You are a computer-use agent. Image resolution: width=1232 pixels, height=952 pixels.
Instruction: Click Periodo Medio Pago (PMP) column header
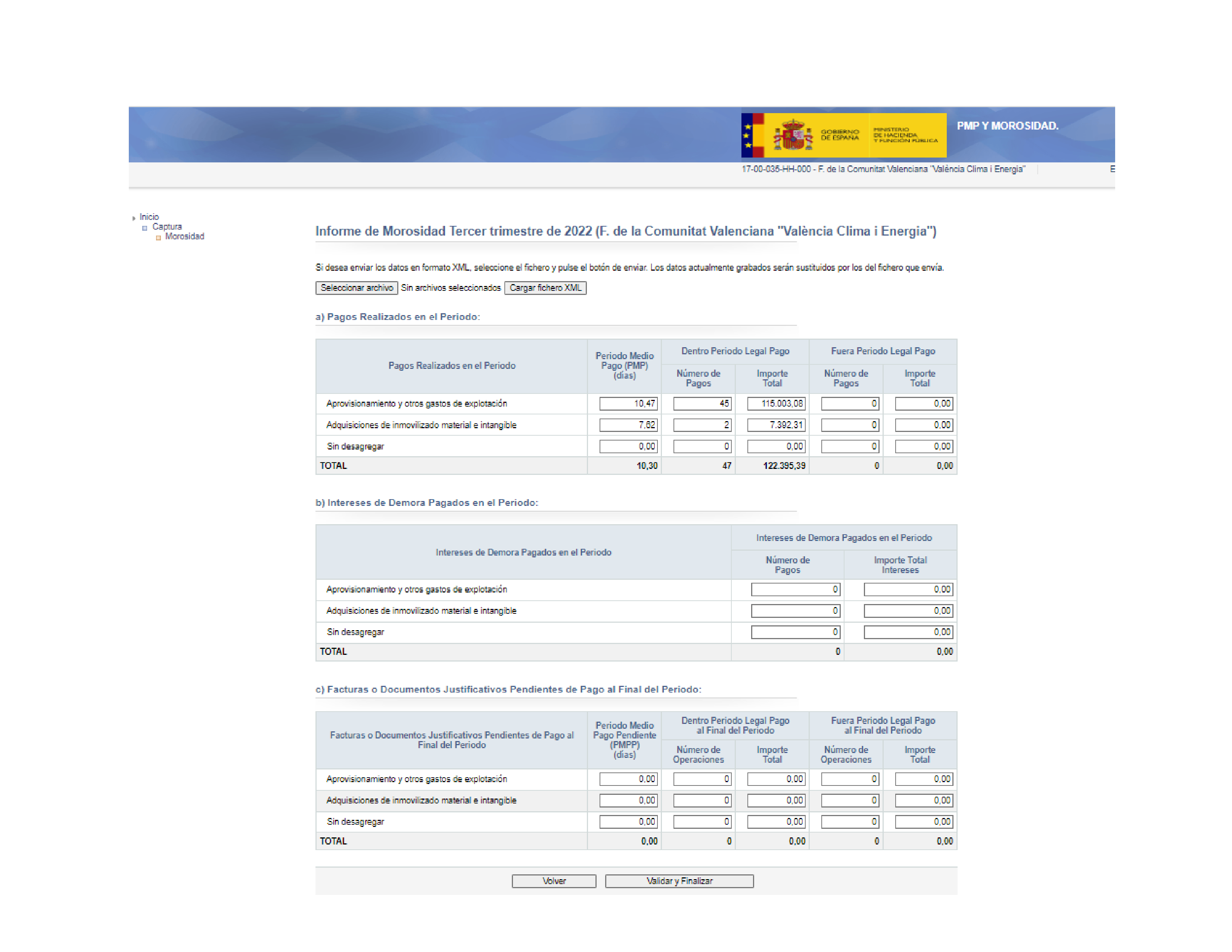[x=625, y=365]
